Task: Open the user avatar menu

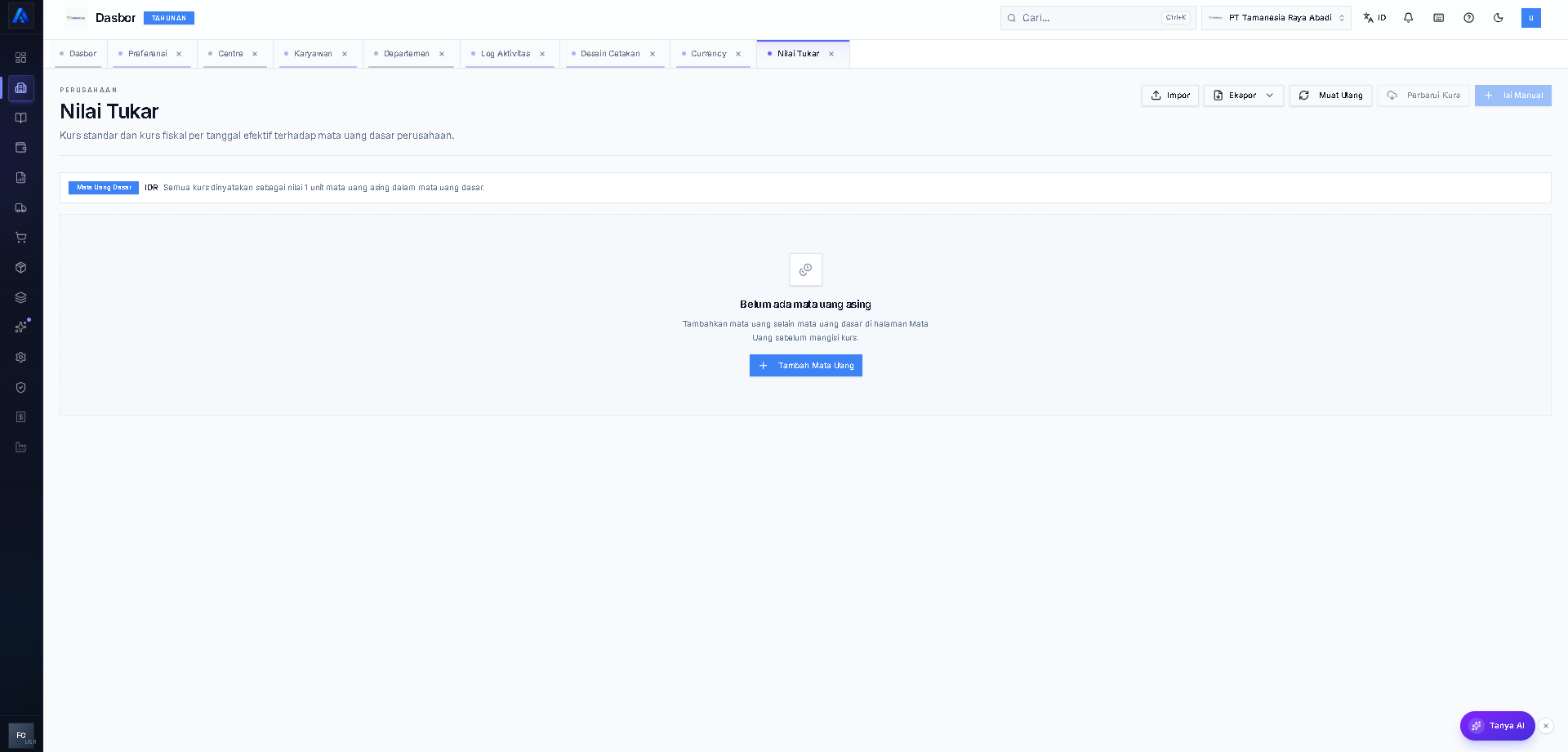Action: pos(1531,18)
